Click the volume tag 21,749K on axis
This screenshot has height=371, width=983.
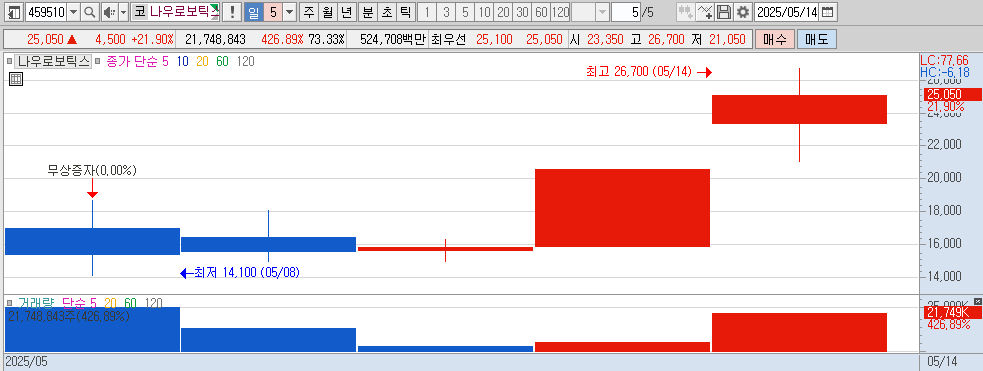click(x=952, y=313)
